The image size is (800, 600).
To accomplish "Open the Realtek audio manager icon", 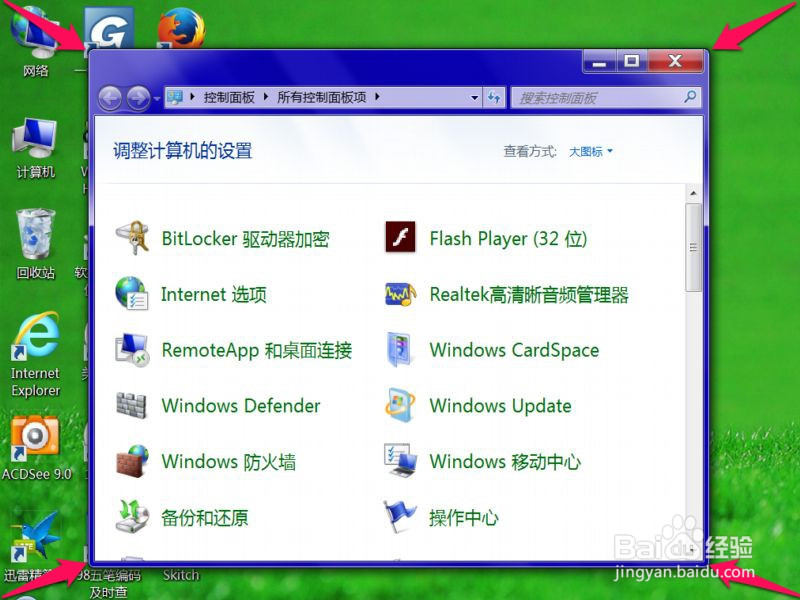I will tap(401, 294).
